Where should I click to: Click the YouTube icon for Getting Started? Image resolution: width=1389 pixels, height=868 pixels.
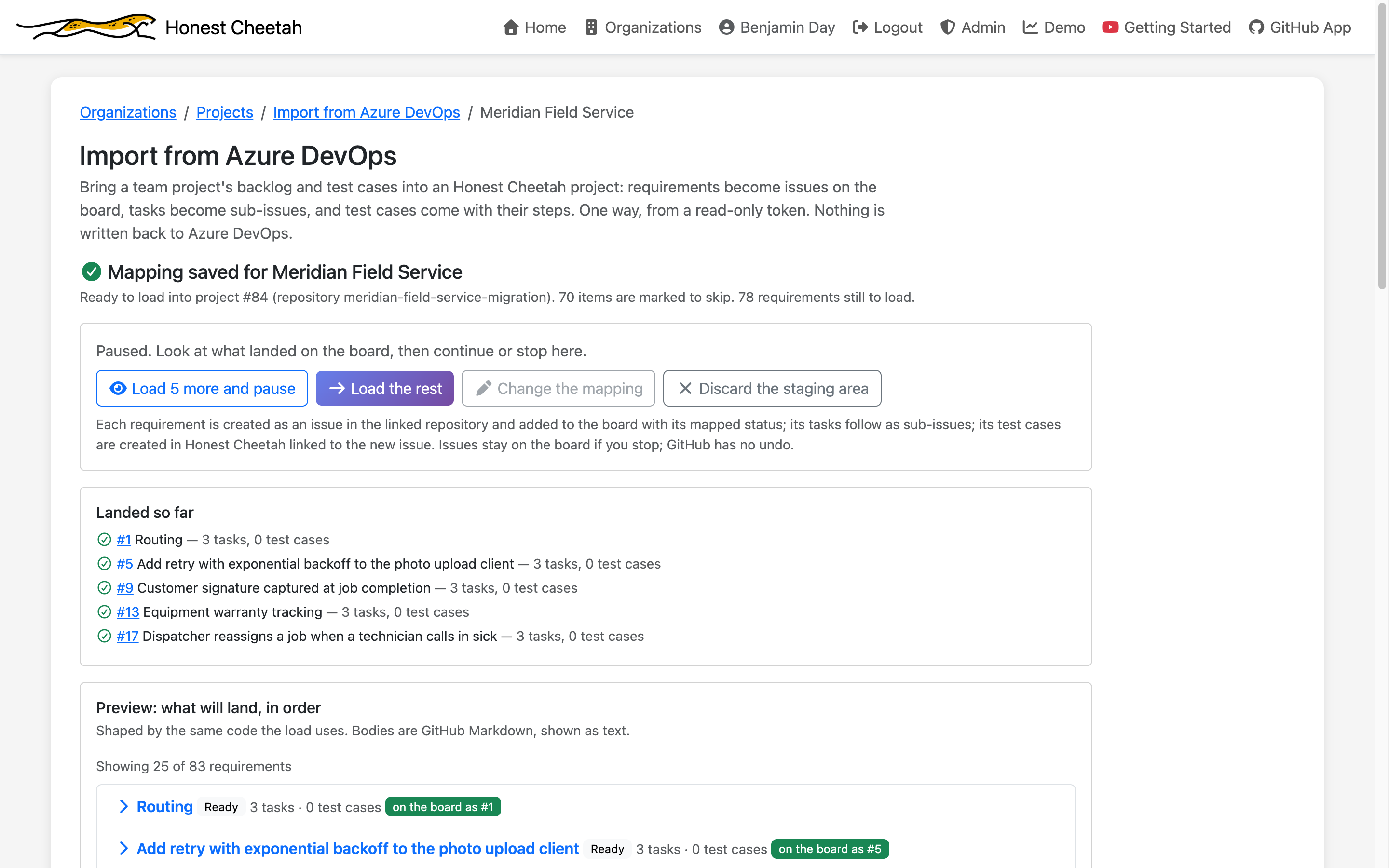1110,27
